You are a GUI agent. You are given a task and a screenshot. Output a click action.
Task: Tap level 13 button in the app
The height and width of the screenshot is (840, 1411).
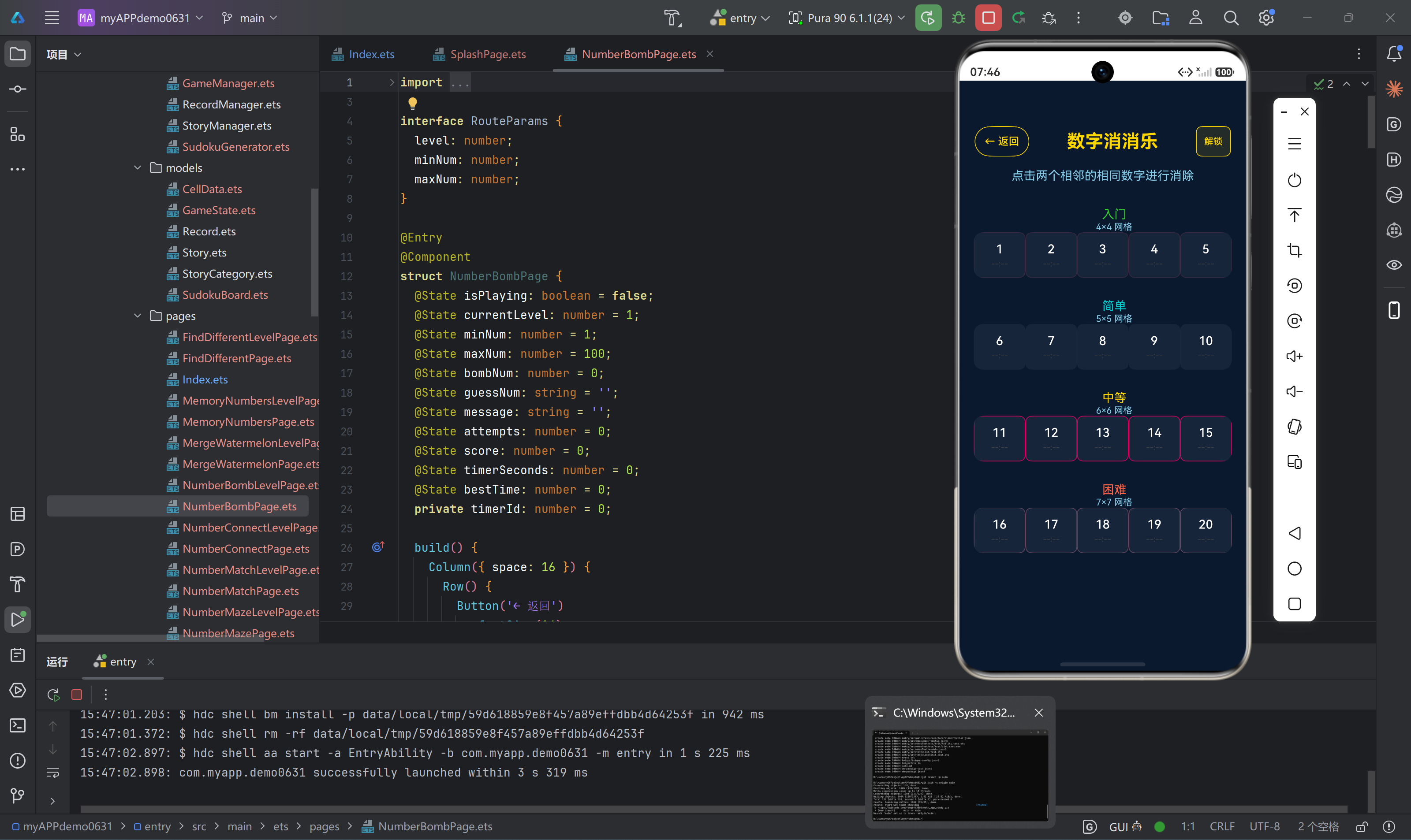(x=1102, y=438)
